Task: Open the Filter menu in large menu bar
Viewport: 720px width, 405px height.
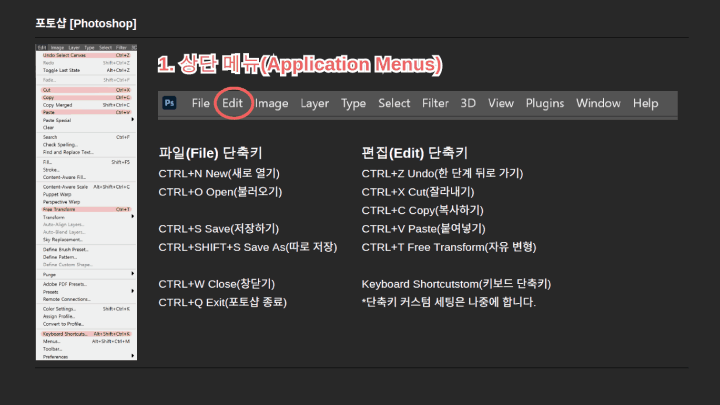Action: pyautogui.click(x=435, y=103)
